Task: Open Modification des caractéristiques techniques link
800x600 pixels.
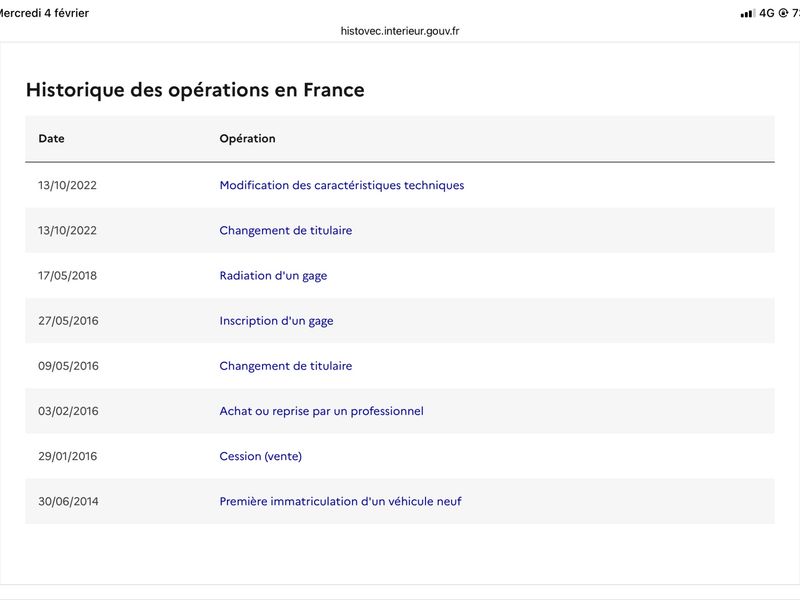Action: (x=342, y=185)
